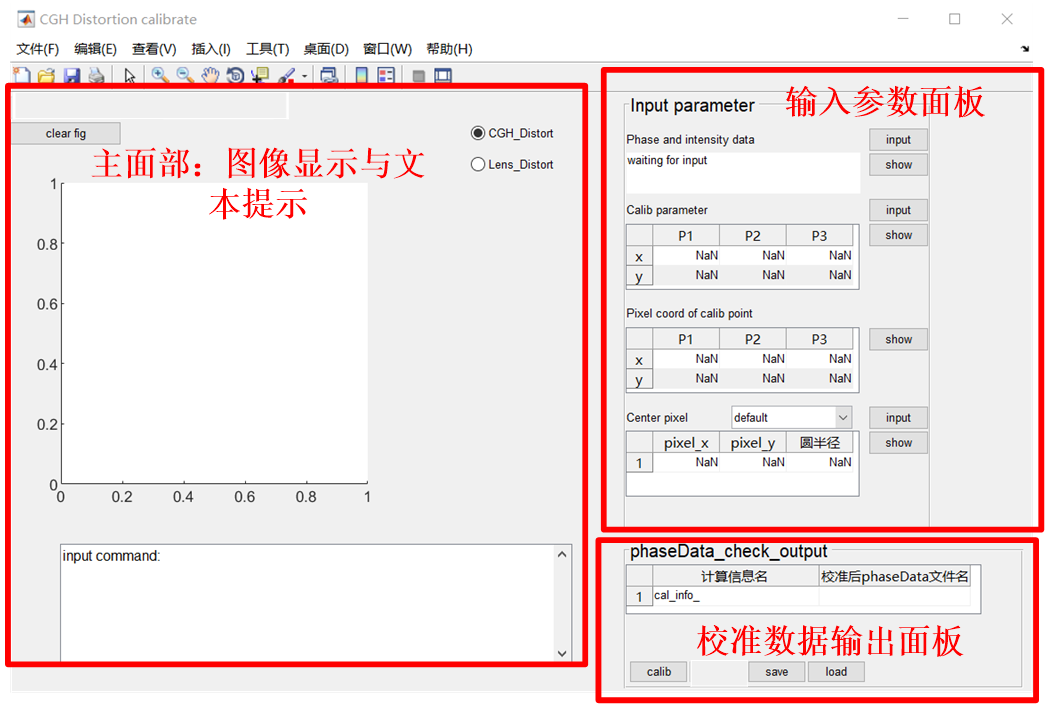
Task: Open the 工具(T) menu
Action: click(267, 49)
